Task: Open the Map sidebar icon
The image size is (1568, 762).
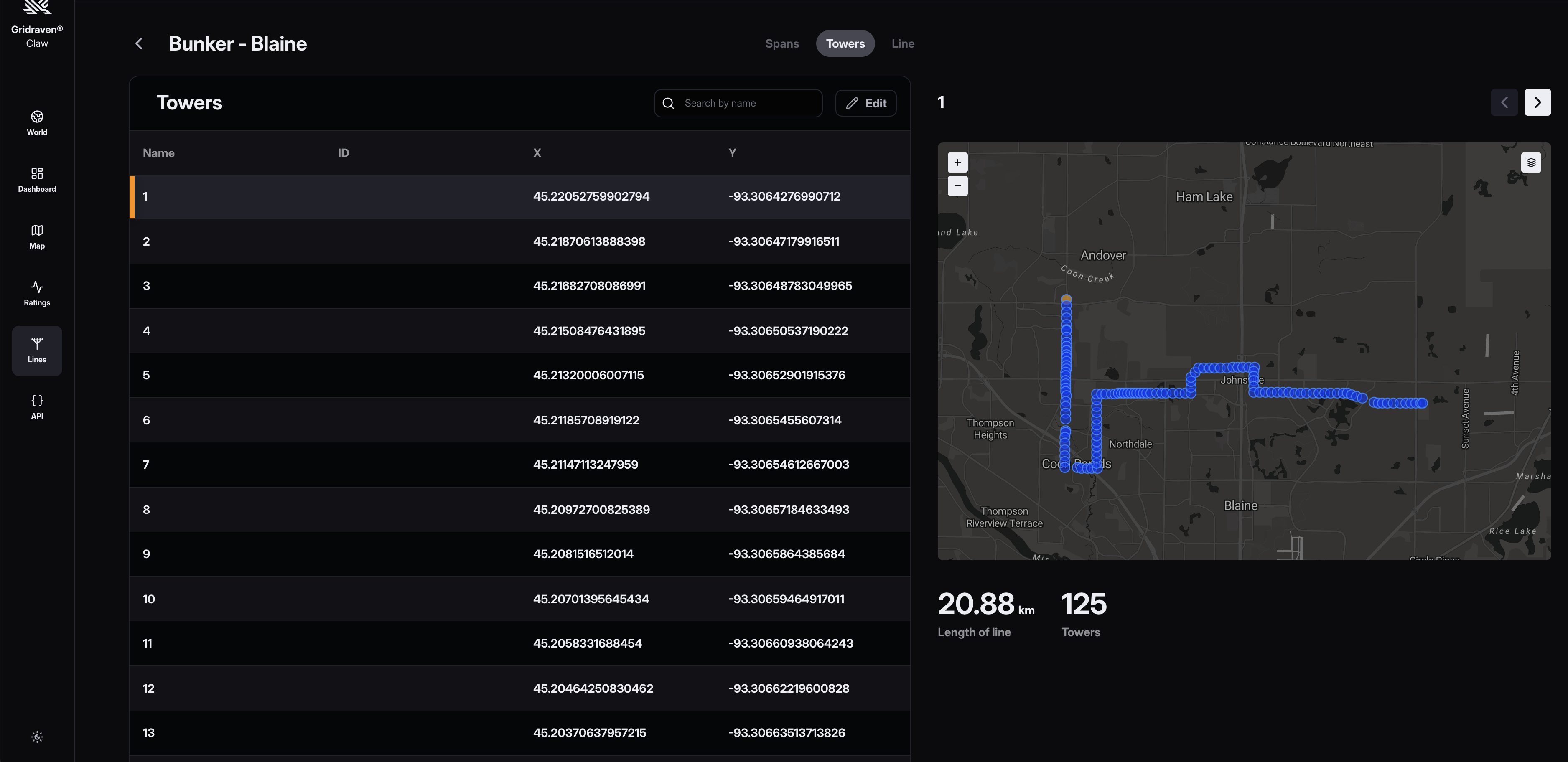Action: 37,230
